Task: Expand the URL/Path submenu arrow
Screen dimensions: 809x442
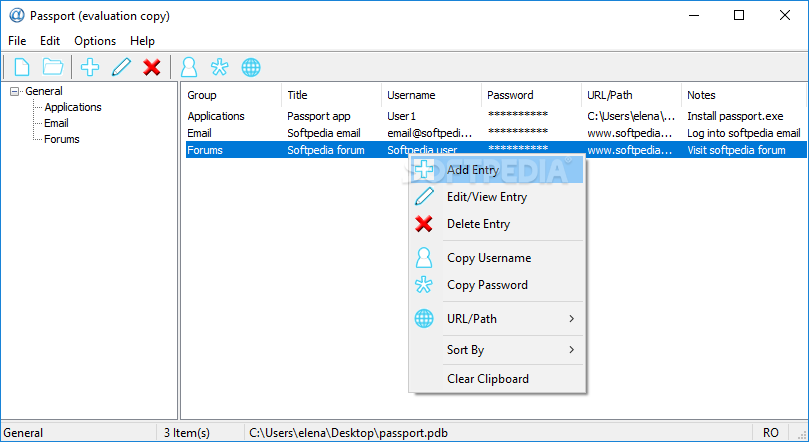Action: (571, 319)
